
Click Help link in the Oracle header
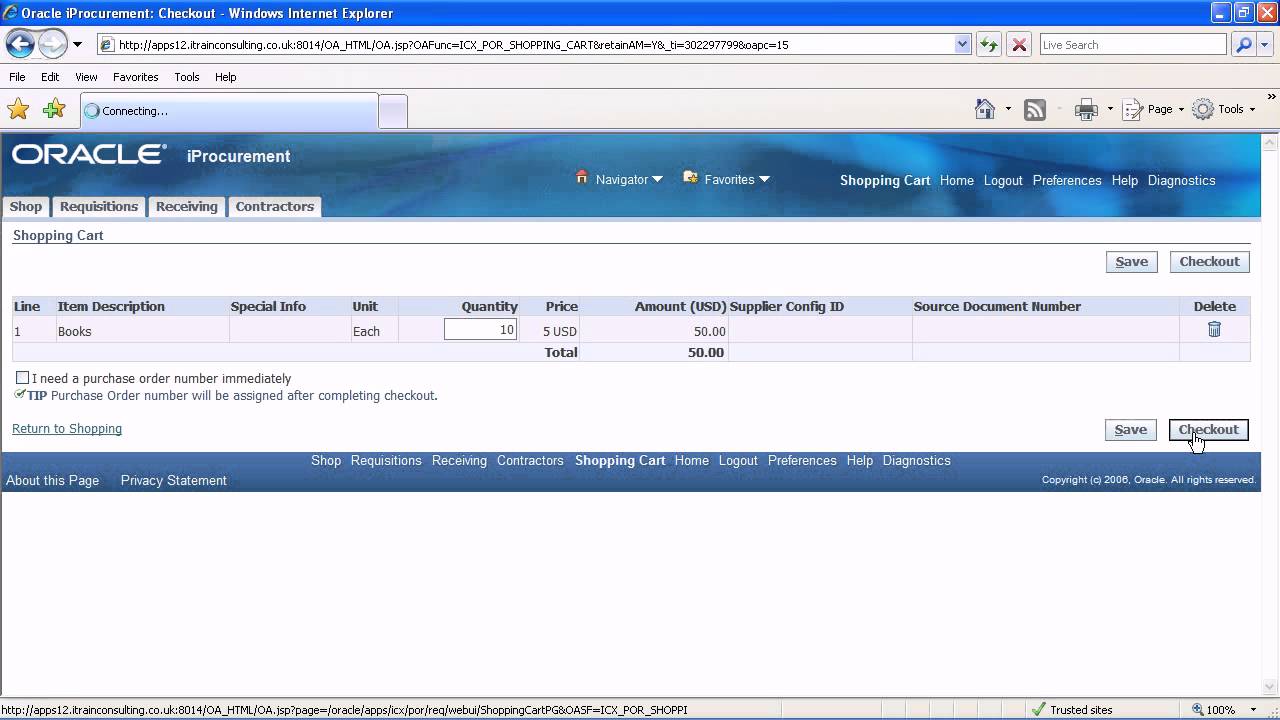point(1125,180)
